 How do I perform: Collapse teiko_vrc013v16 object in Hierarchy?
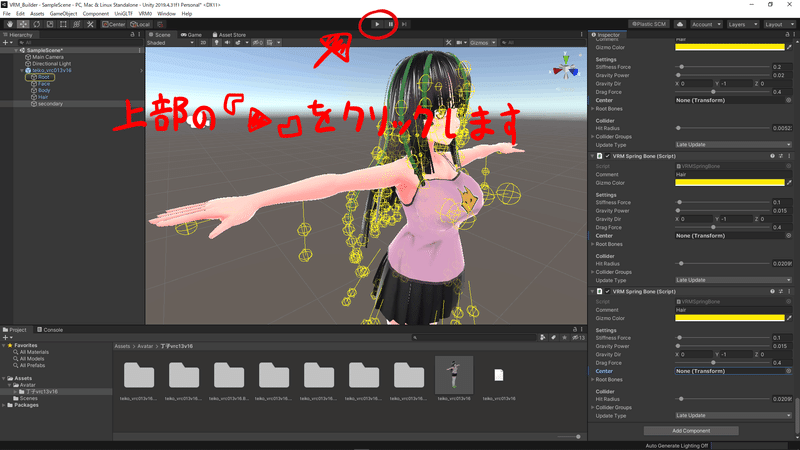coord(22,70)
